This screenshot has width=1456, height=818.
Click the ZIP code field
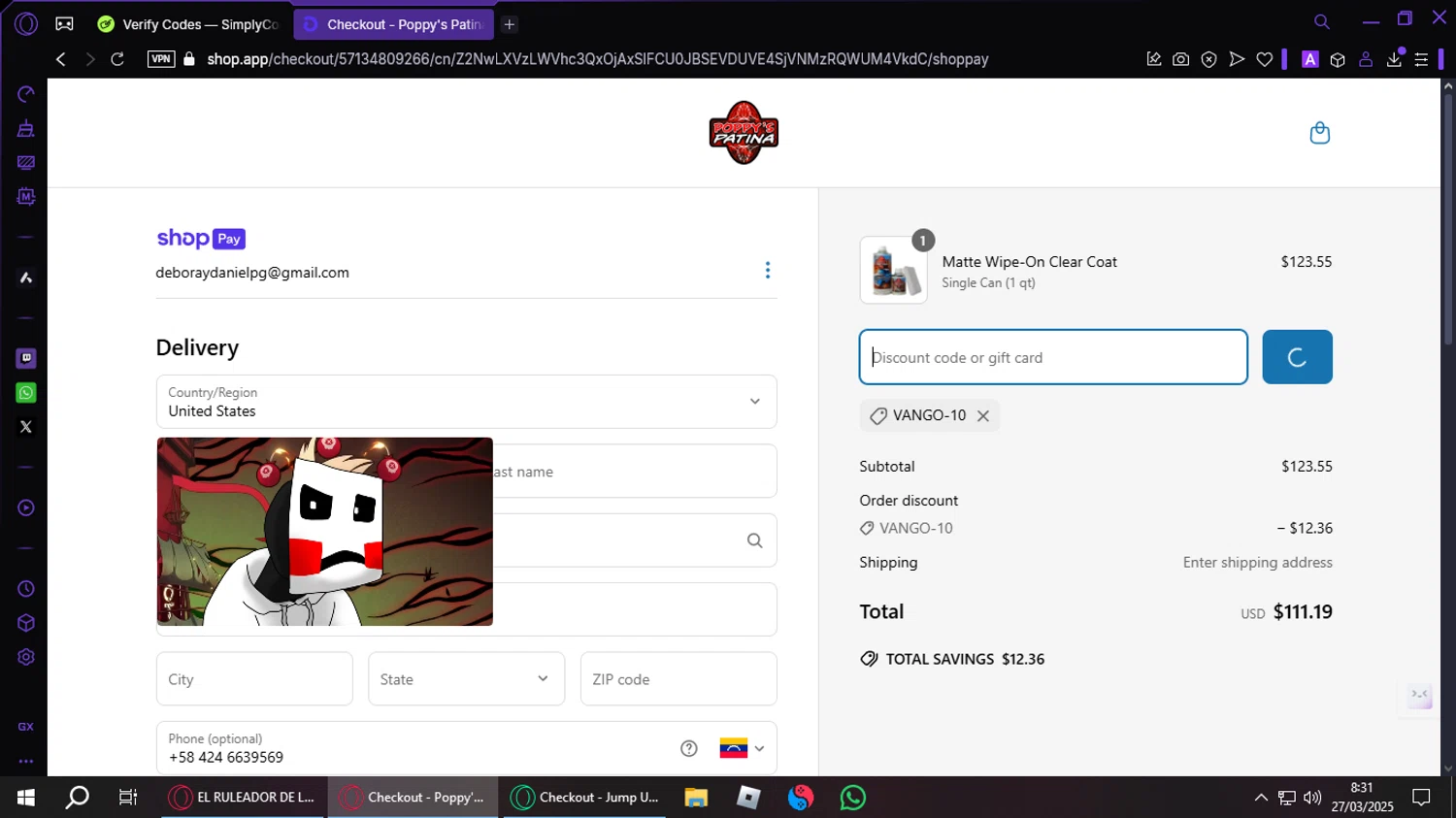[678, 679]
